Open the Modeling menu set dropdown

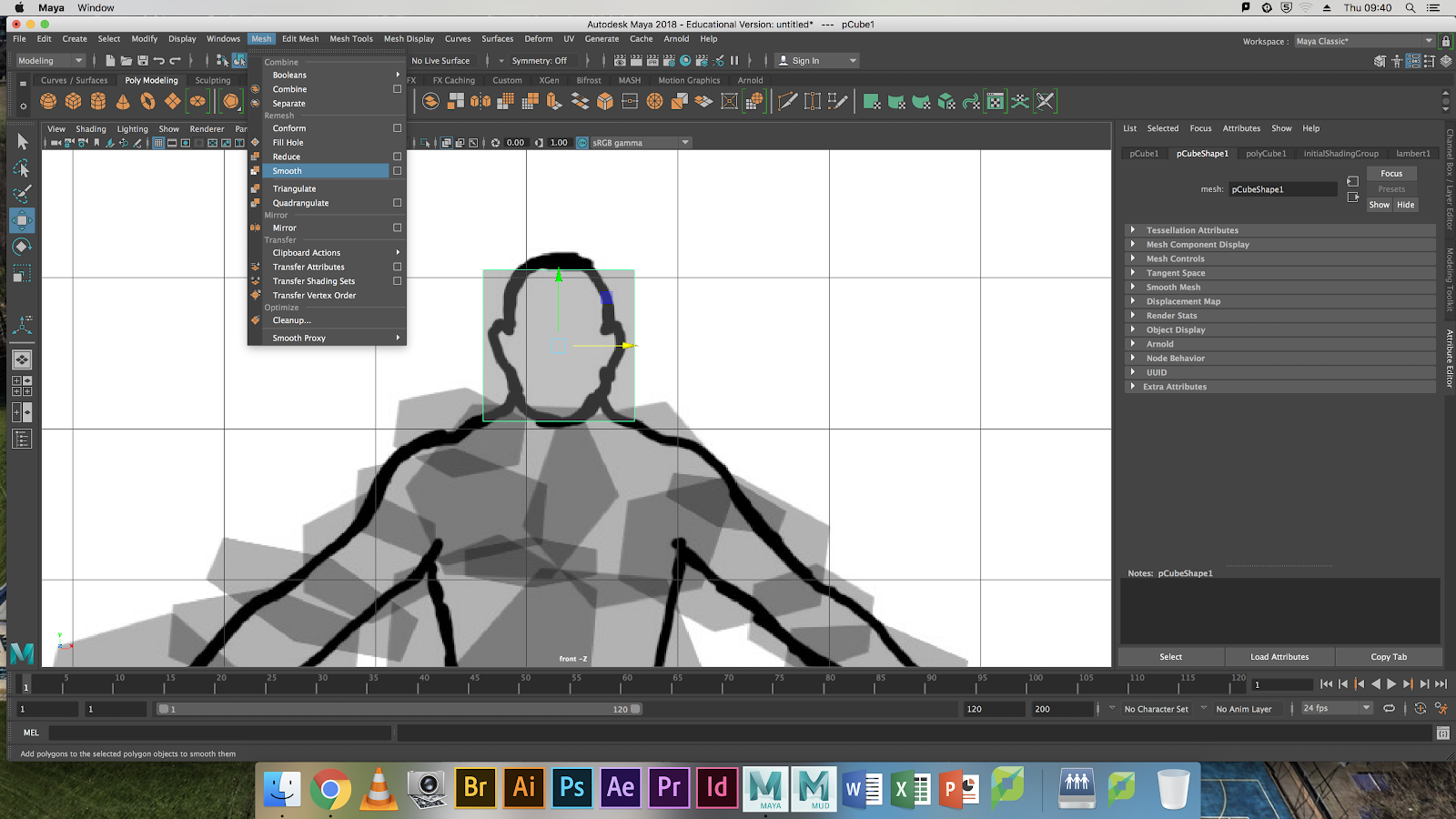tap(51, 61)
